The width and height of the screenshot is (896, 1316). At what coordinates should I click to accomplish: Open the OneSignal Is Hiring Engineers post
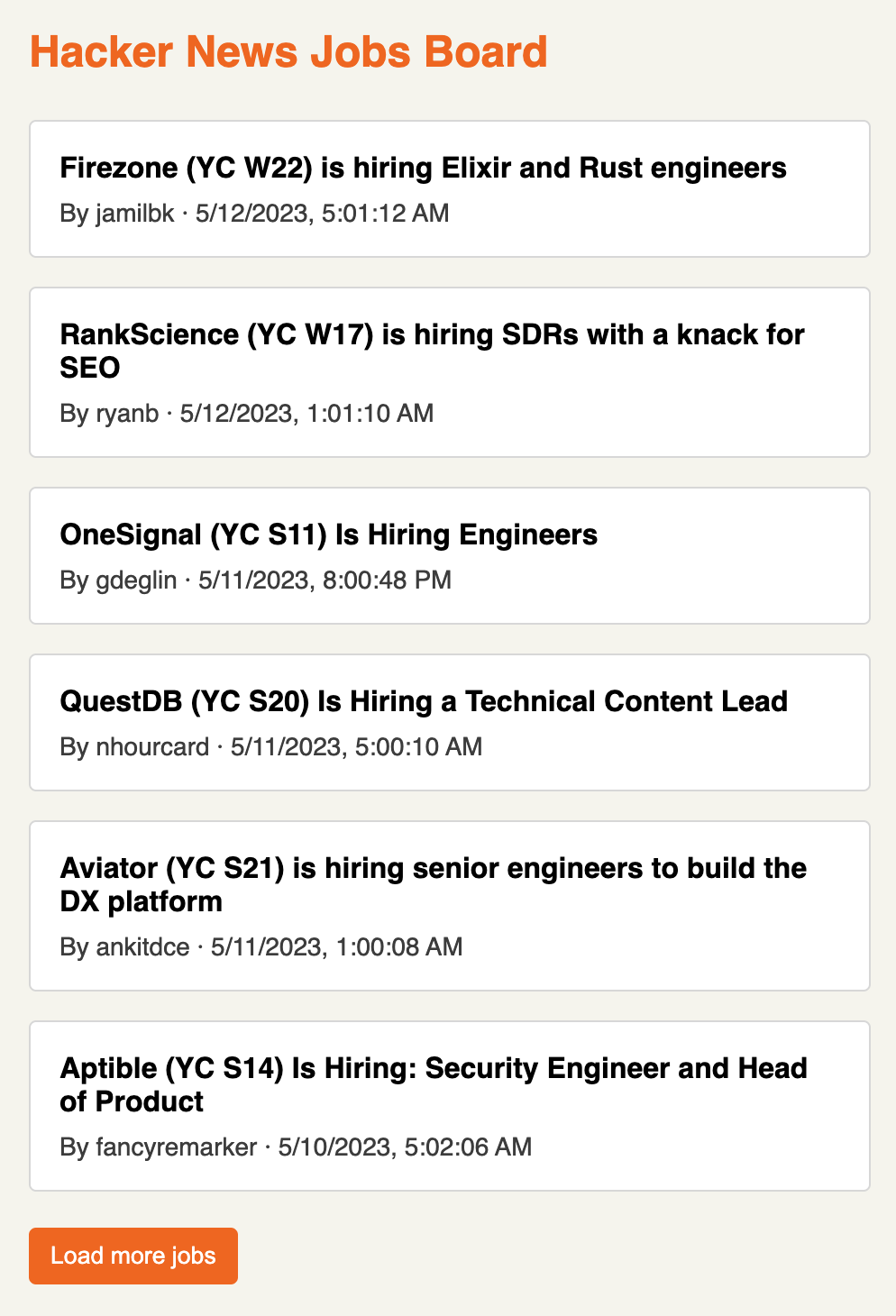coord(328,535)
